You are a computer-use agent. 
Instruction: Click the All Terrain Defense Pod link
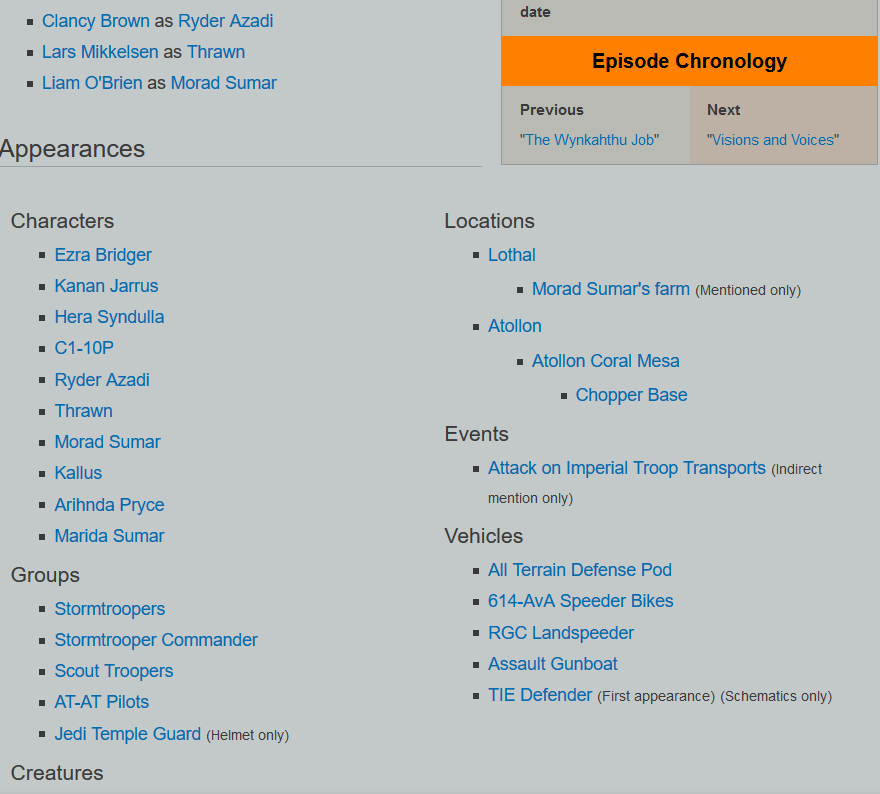coord(580,570)
